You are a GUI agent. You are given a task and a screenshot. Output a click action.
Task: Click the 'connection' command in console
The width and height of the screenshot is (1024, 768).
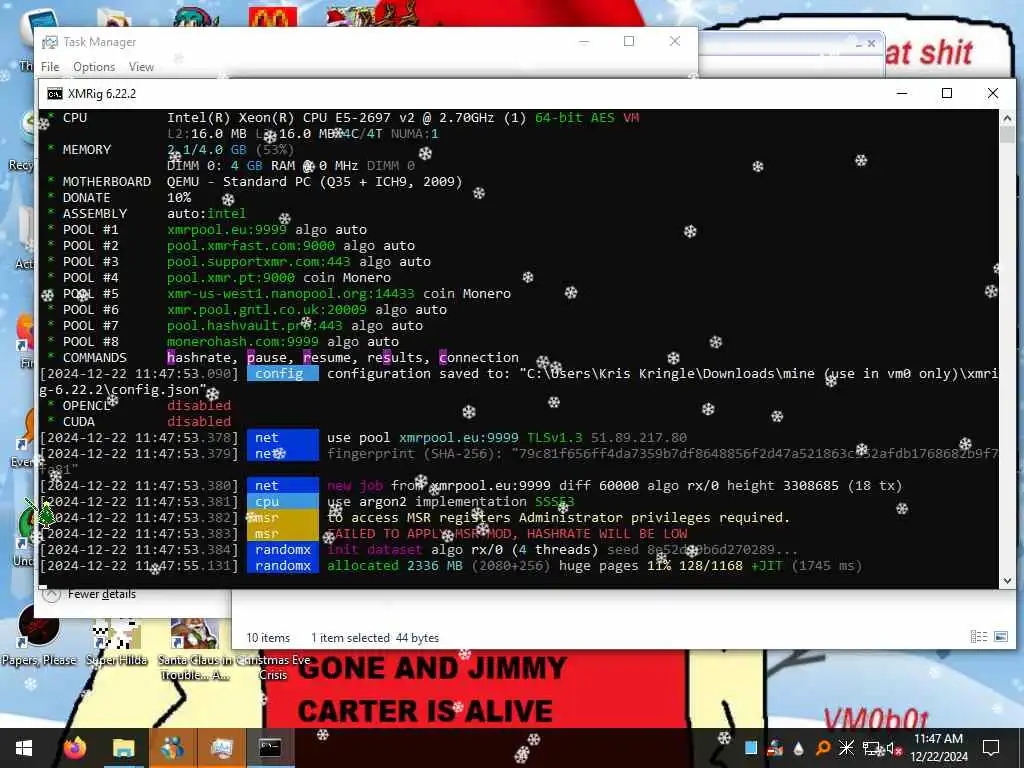tap(479, 357)
